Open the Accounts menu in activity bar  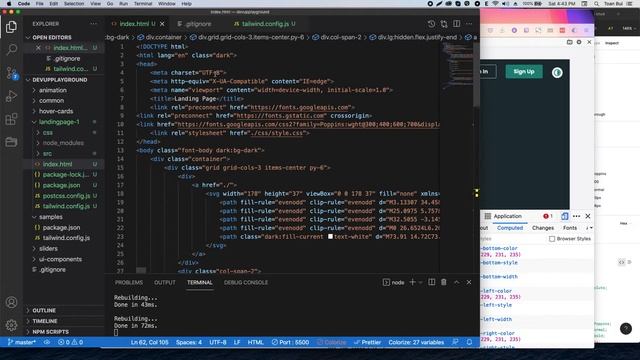(11, 302)
